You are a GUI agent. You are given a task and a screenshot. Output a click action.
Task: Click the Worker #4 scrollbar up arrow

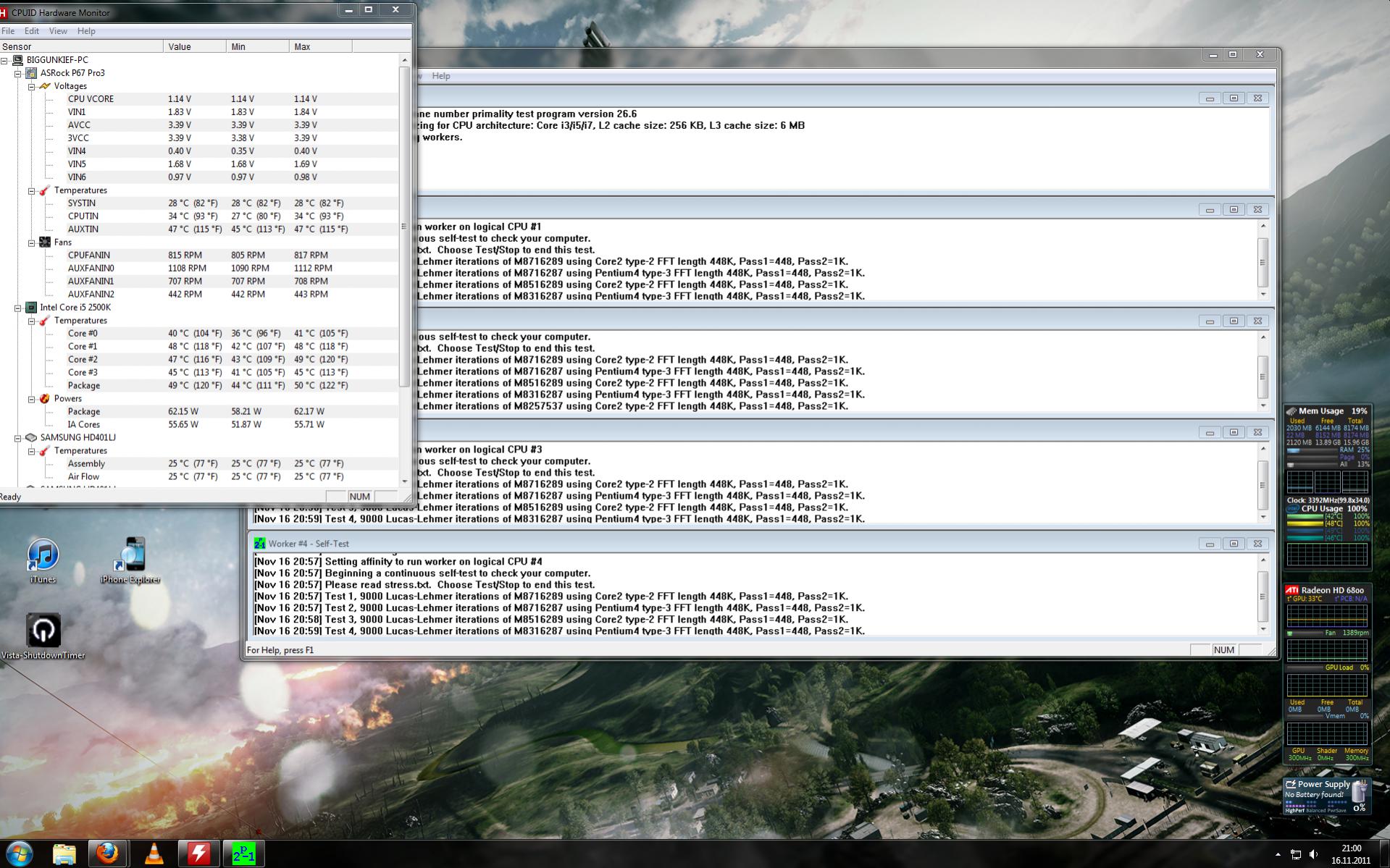pyautogui.click(x=1263, y=560)
